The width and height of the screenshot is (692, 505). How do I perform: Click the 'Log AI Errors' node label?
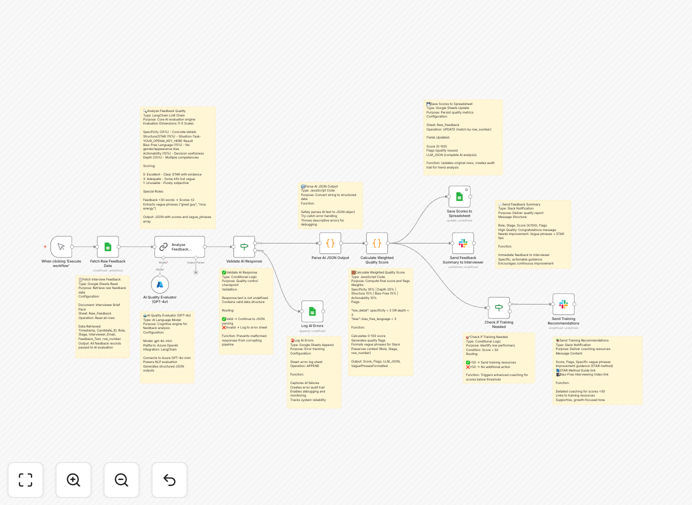312,326
